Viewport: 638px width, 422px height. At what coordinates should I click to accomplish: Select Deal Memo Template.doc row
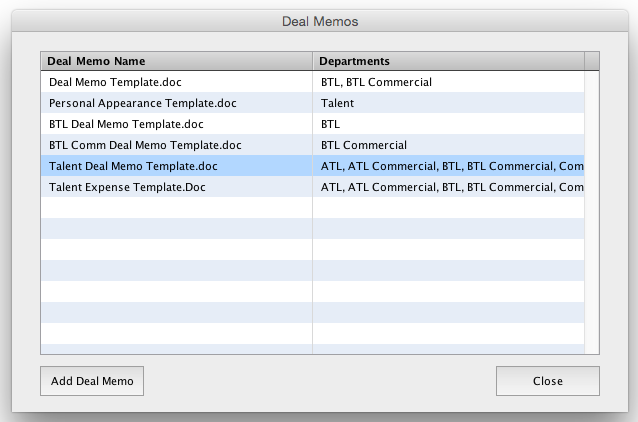click(312, 82)
